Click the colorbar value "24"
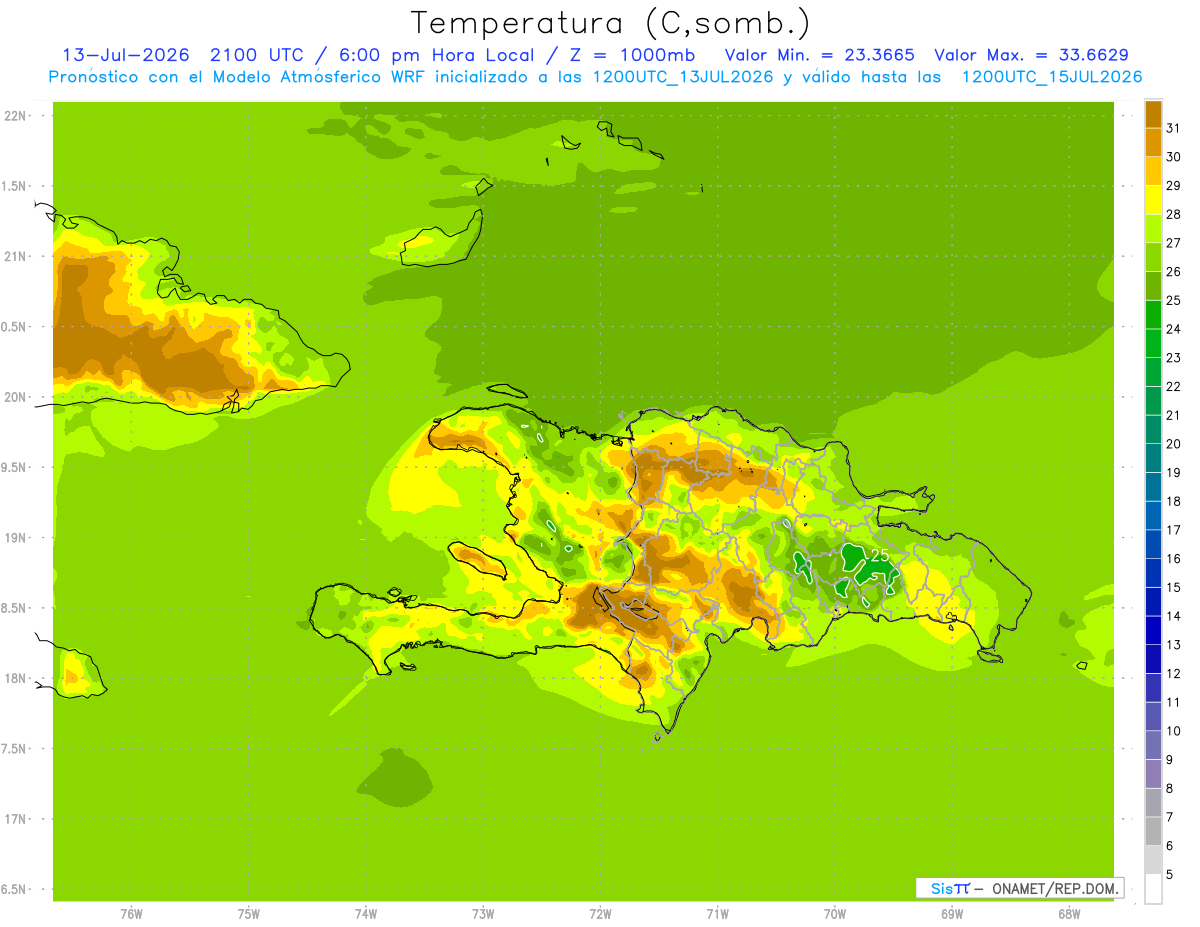 point(1174,329)
